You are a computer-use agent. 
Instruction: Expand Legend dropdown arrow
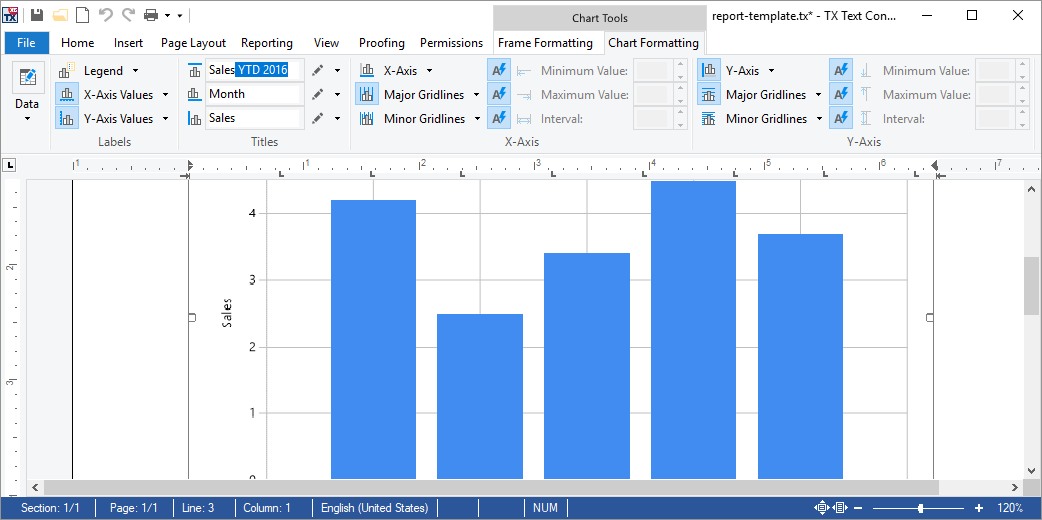pos(136,70)
